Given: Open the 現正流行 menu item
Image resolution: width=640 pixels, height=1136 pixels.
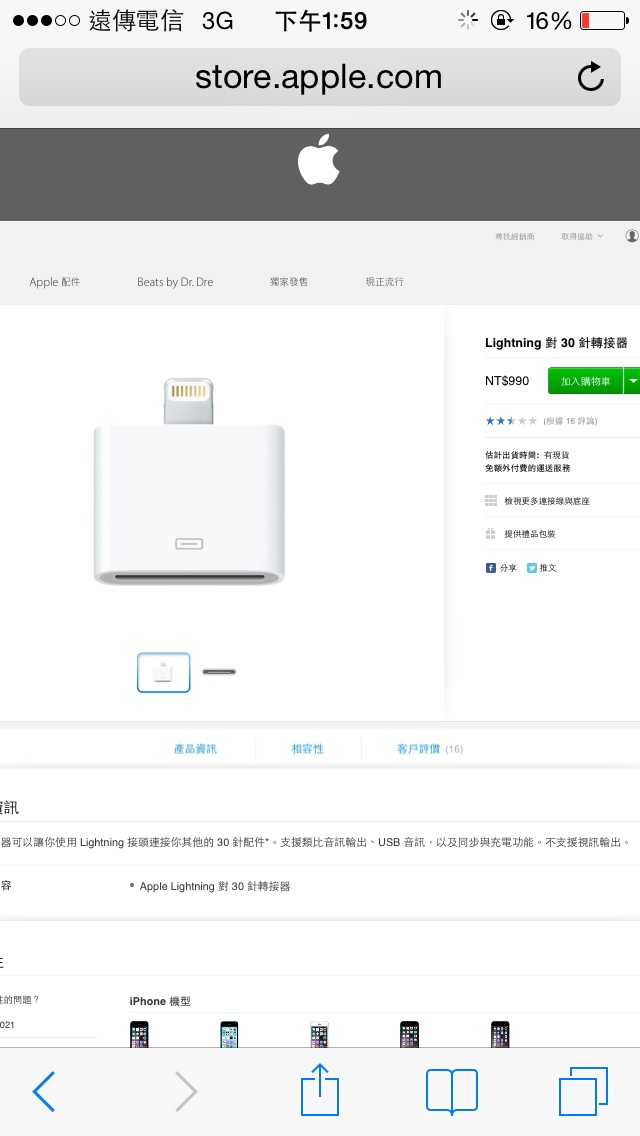Looking at the screenshot, I should coord(385,282).
